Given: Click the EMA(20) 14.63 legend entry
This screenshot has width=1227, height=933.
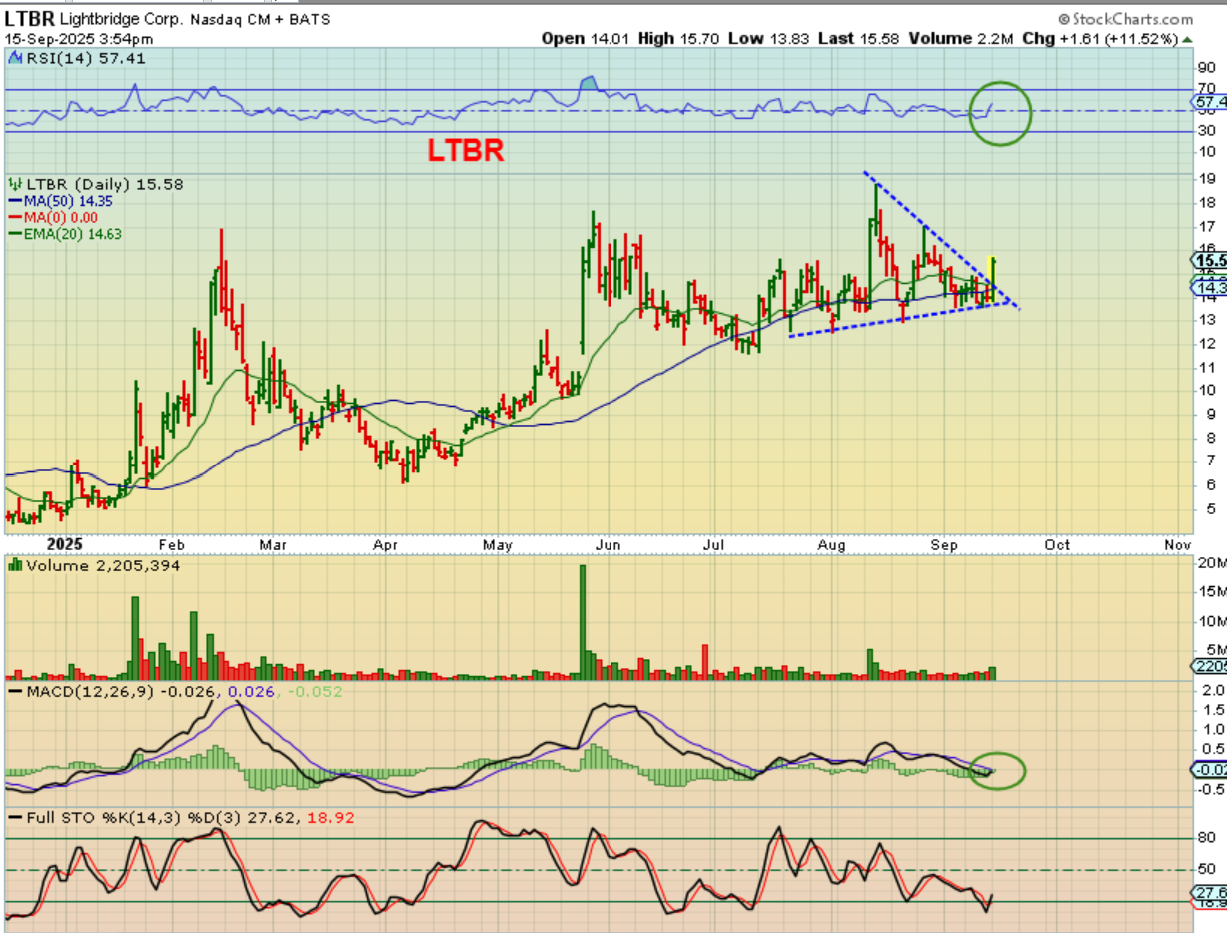Looking at the screenshot, I should (x=72, y=233).
